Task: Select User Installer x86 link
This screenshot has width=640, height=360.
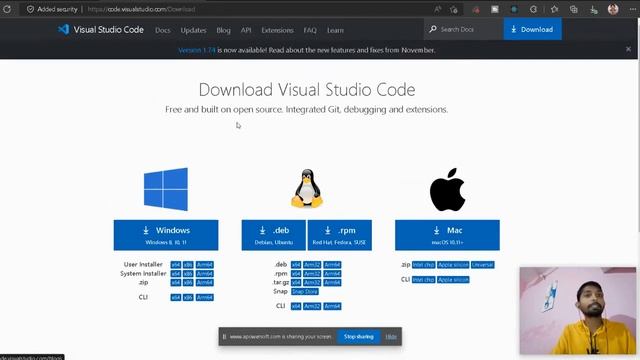Action: [x=188, y=264]
